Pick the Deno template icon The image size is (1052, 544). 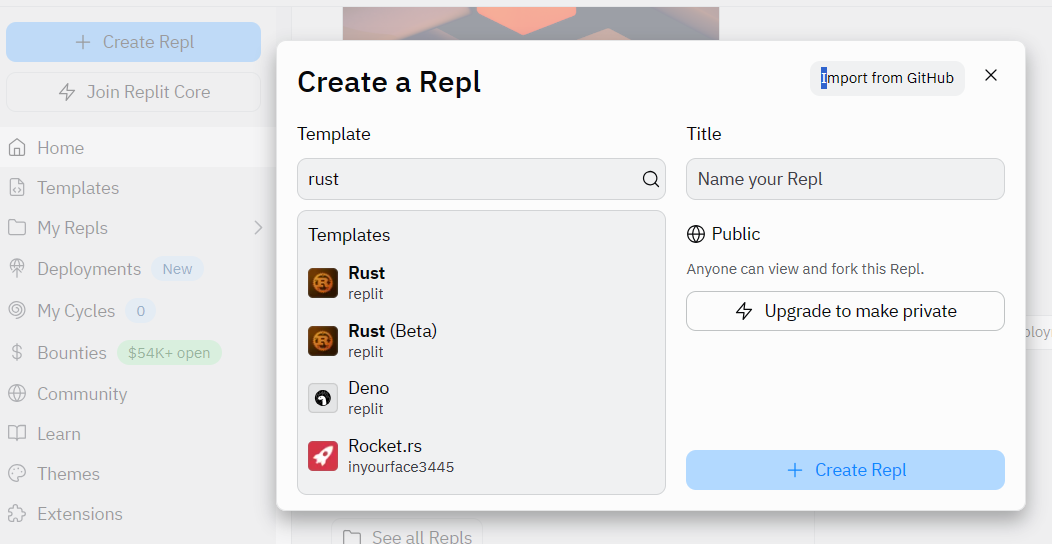(x=323, y=398)
